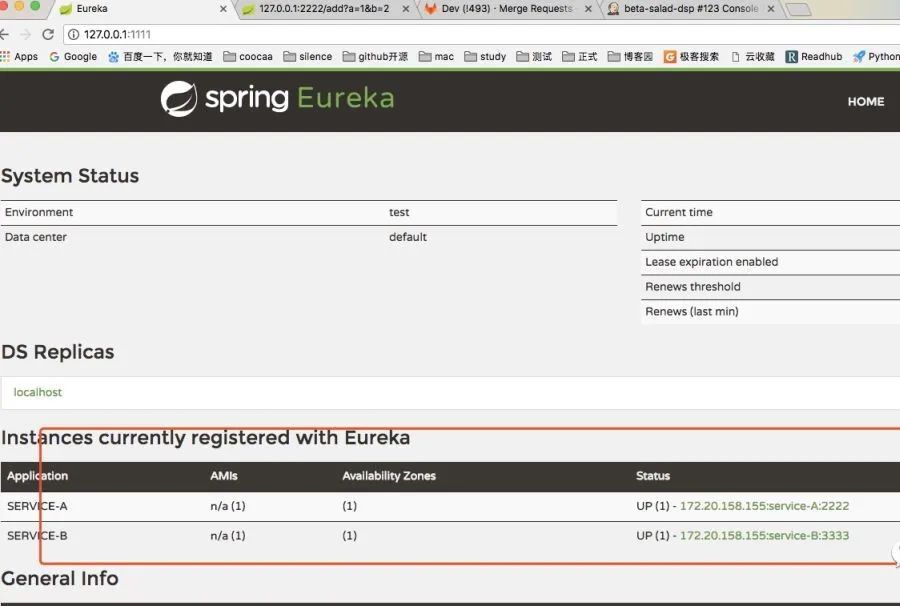
Task: Click the Spring Eureka logo
Action: 277,99
